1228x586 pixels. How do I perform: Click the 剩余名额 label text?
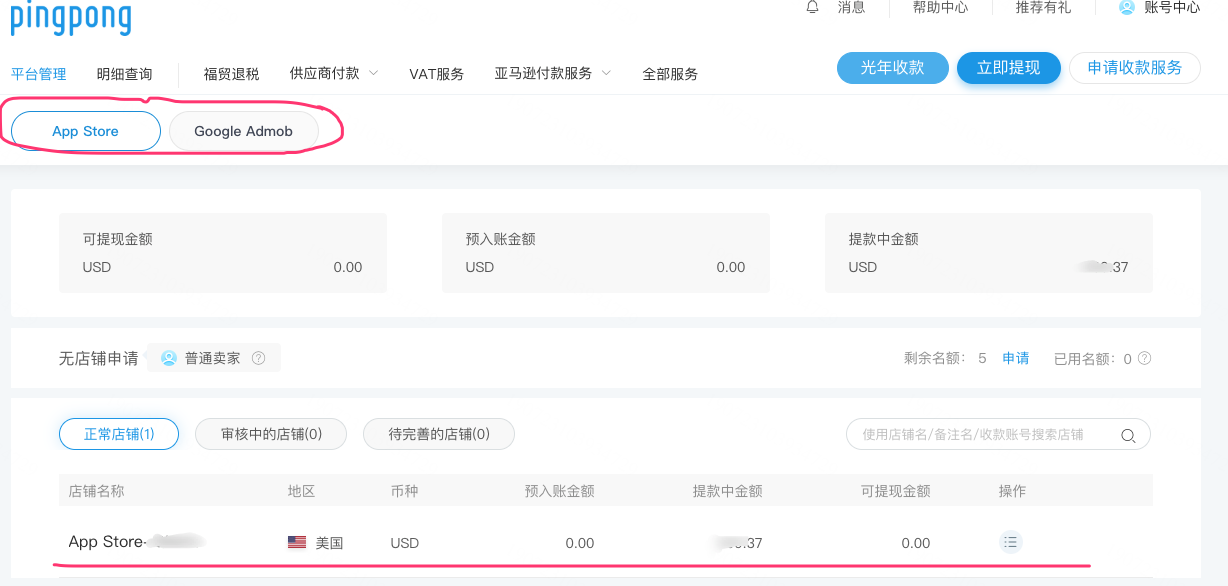point(936,358)
